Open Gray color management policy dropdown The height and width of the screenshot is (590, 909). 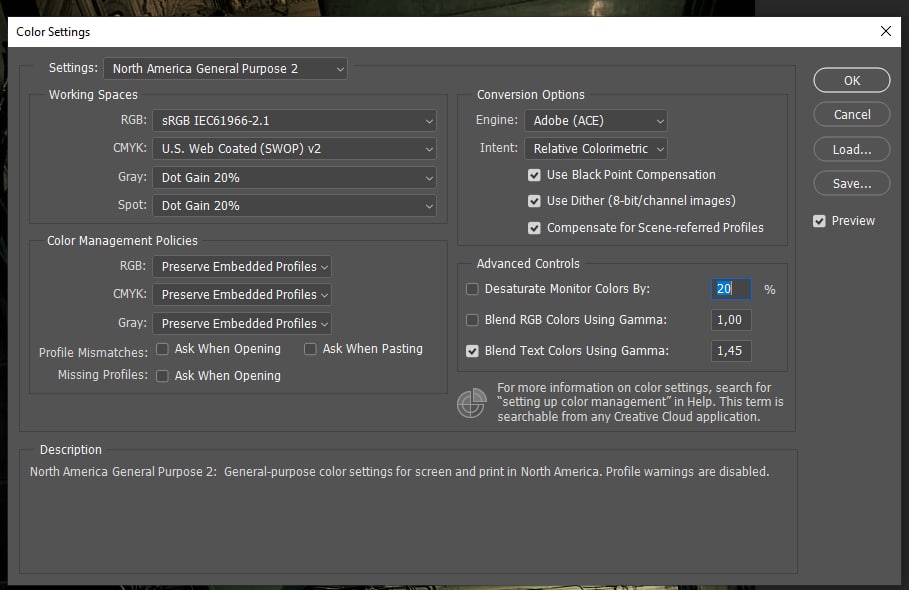pyautogui.click(x=242, y=323)
